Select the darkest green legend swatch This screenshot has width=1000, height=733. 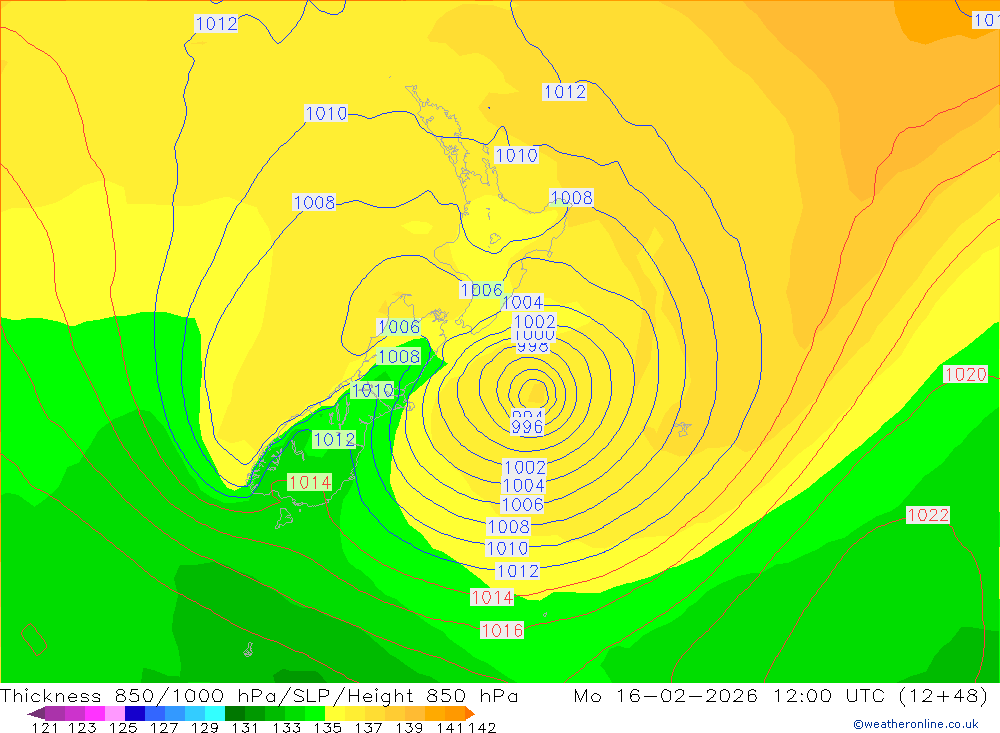[x=235, y=713]
